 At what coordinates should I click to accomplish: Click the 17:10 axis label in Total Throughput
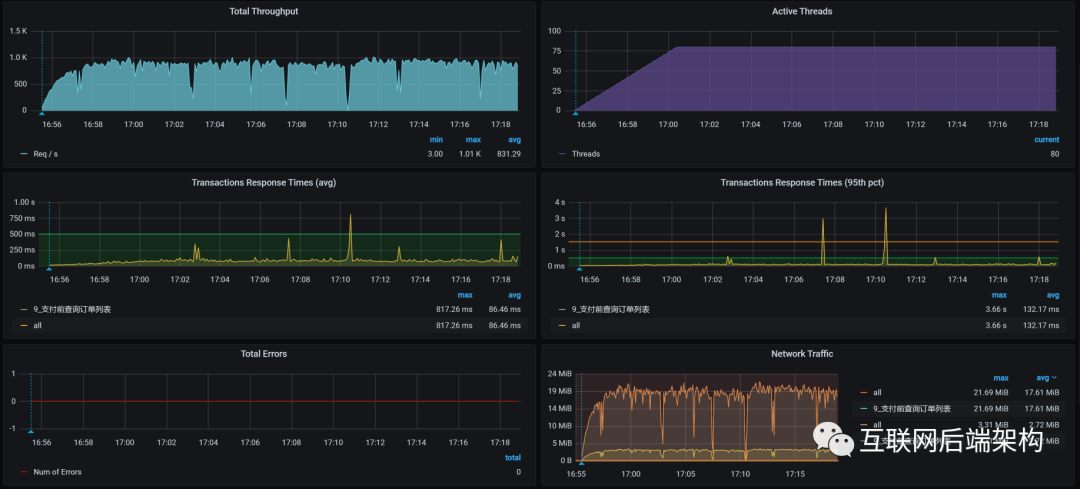pos(338,125)
